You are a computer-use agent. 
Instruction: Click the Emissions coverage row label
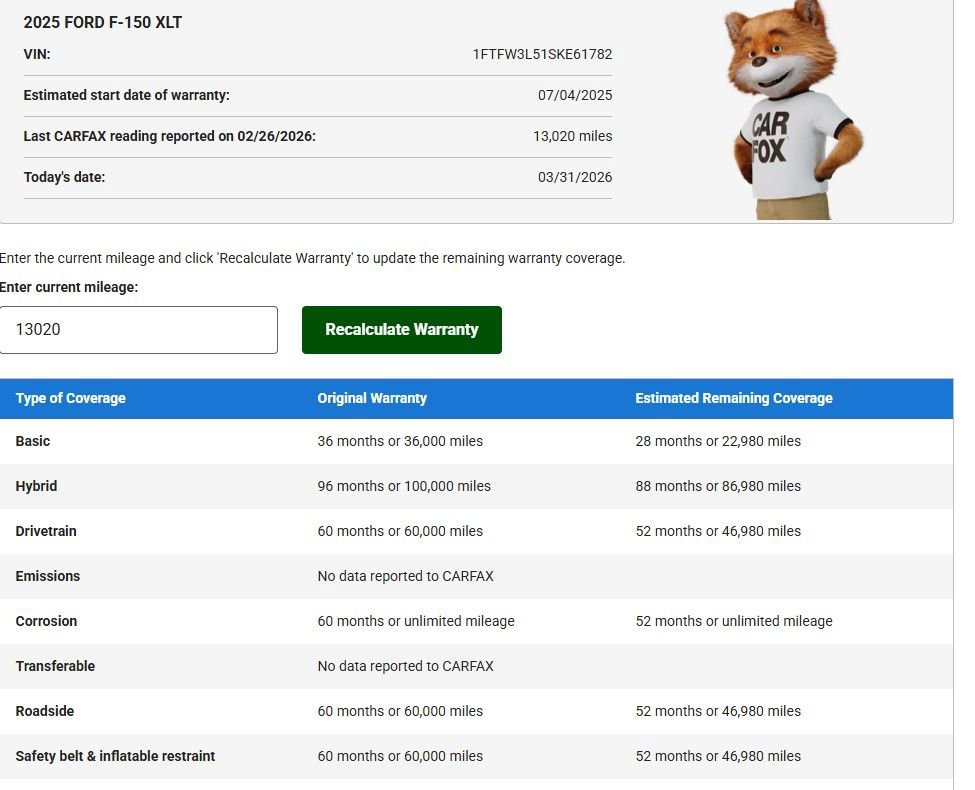click(x=48, y=576)
